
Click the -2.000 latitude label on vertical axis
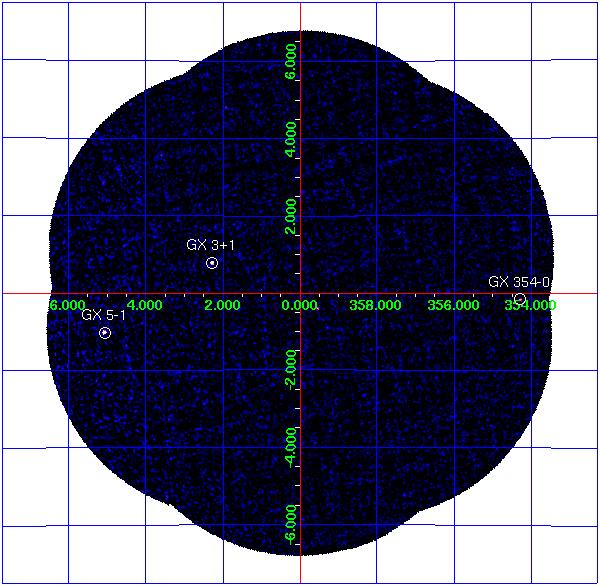[x=291, y=369]
